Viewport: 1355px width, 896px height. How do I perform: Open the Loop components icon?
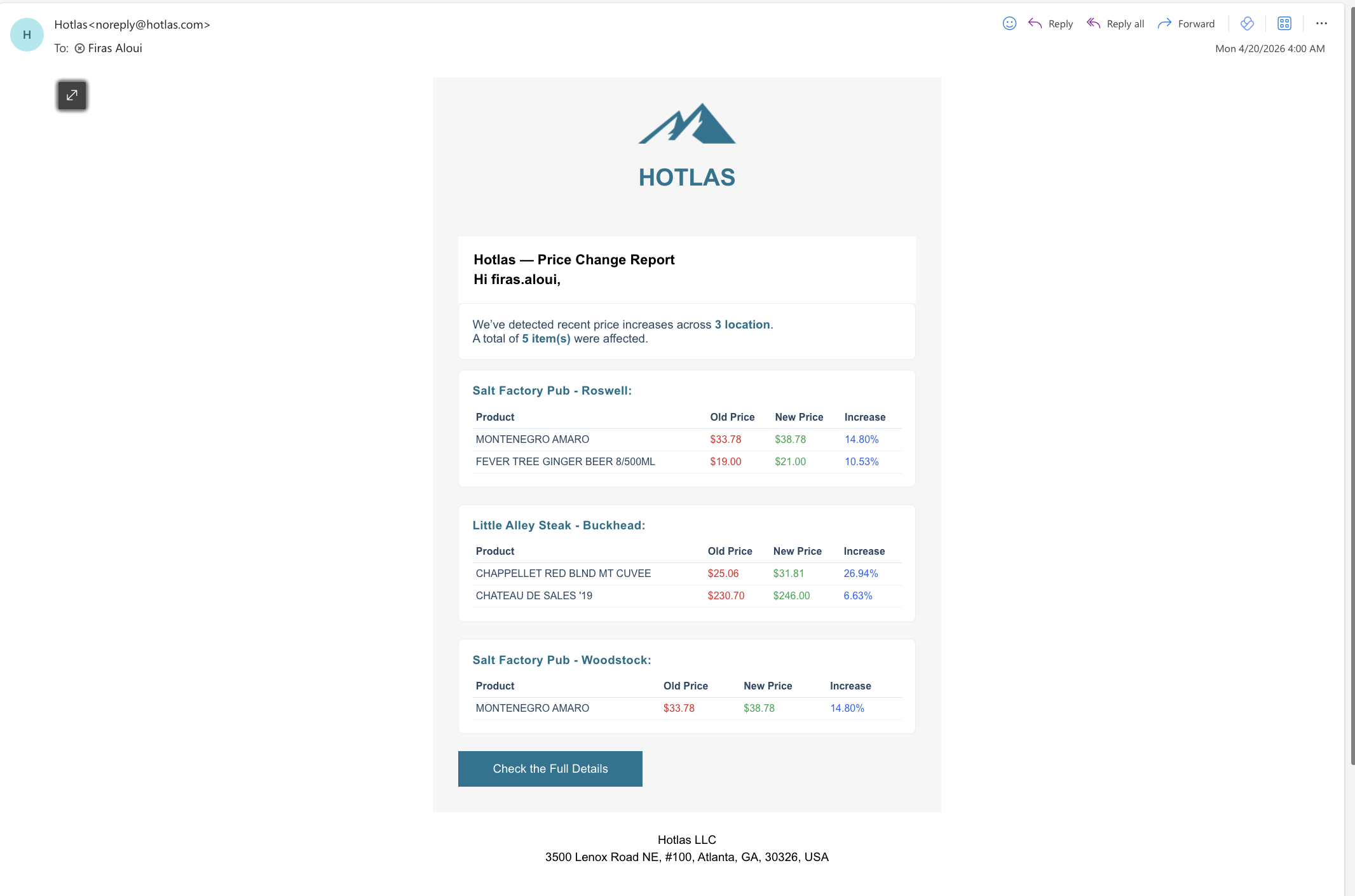[x=1247, y=23]
